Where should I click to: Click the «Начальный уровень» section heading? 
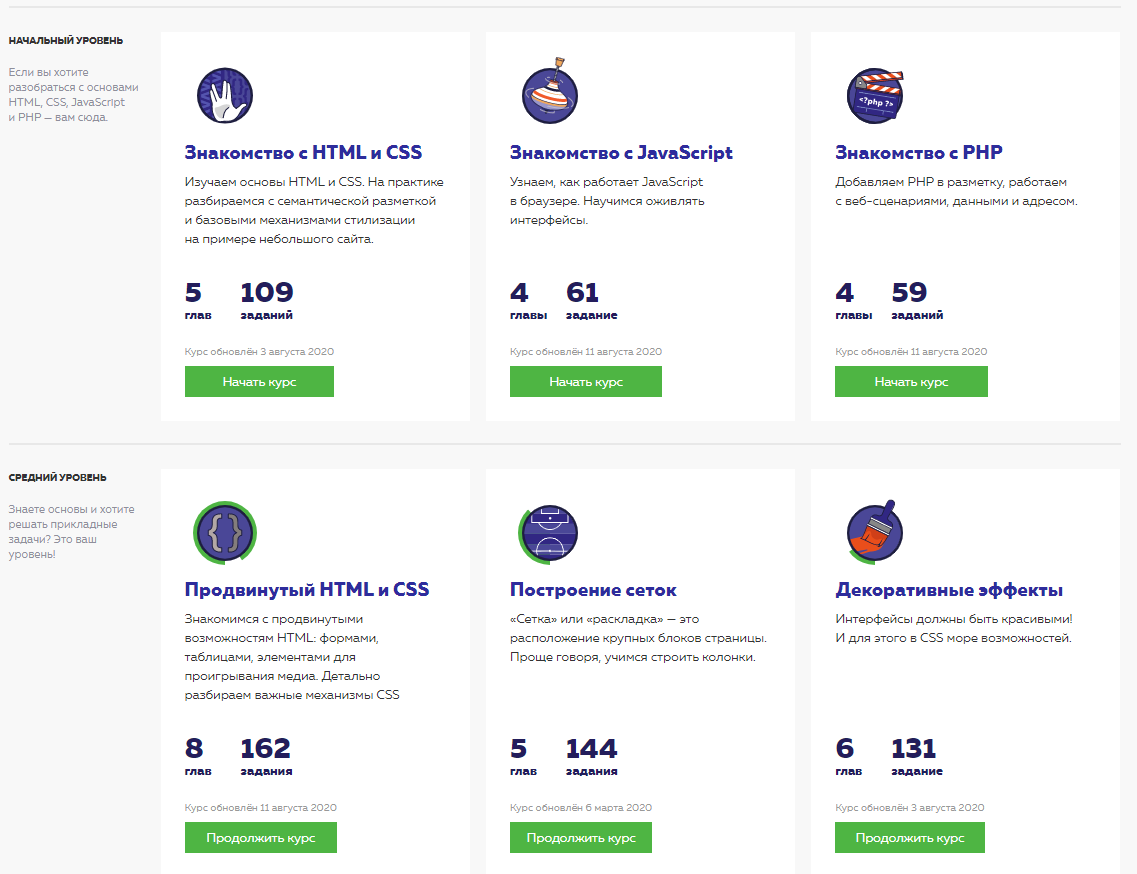click(66, 41)
